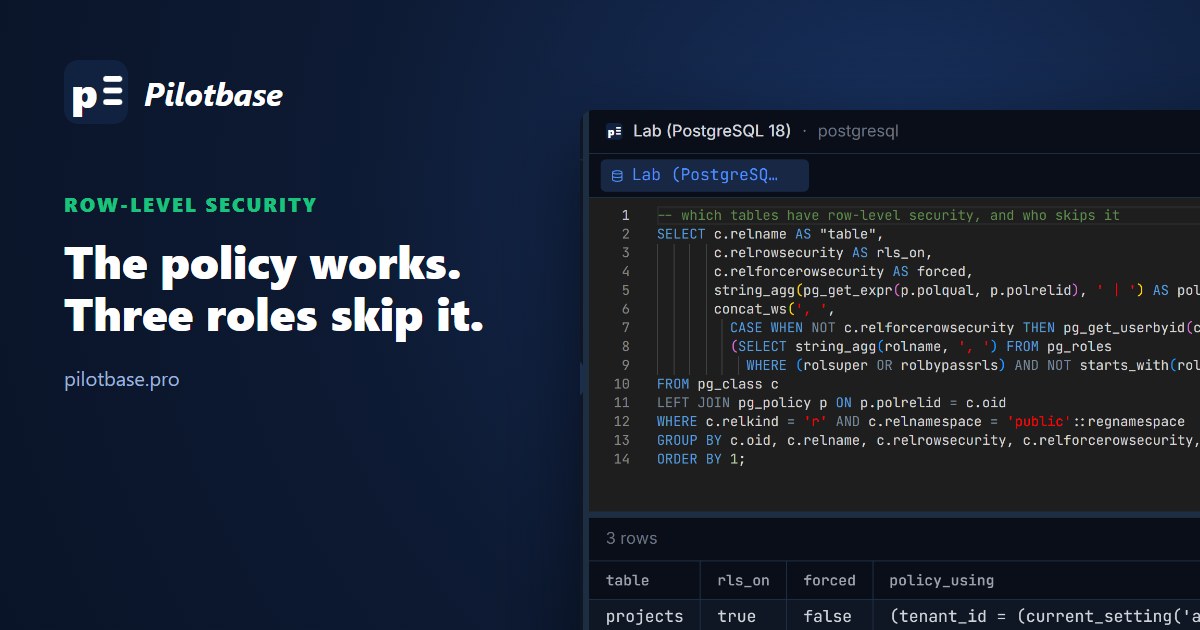Click headline 'The policy works.'
1200x630 pixels.
click(x=263, y=264)
